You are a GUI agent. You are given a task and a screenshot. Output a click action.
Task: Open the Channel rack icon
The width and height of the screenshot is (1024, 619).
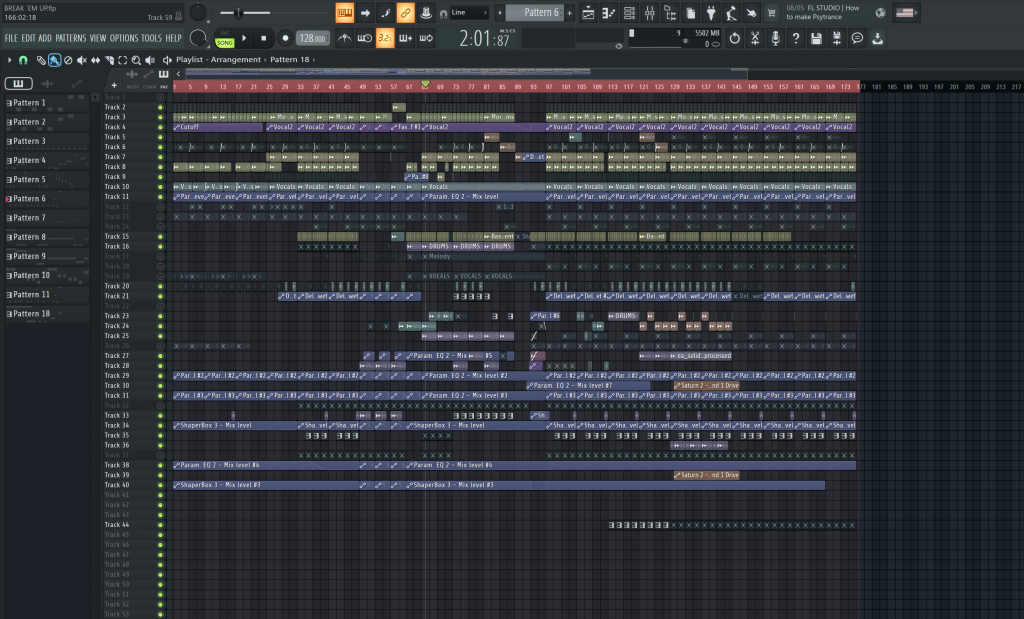(x=628, y=13)
